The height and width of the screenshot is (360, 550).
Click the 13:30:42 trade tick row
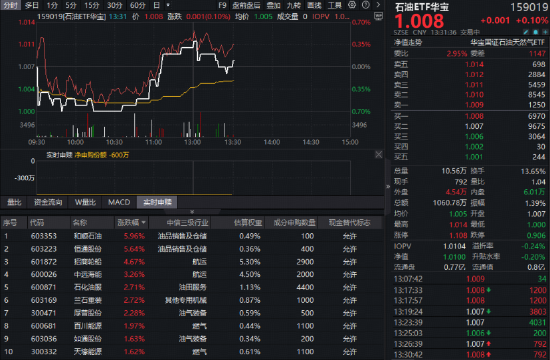(x=470, y=355)
